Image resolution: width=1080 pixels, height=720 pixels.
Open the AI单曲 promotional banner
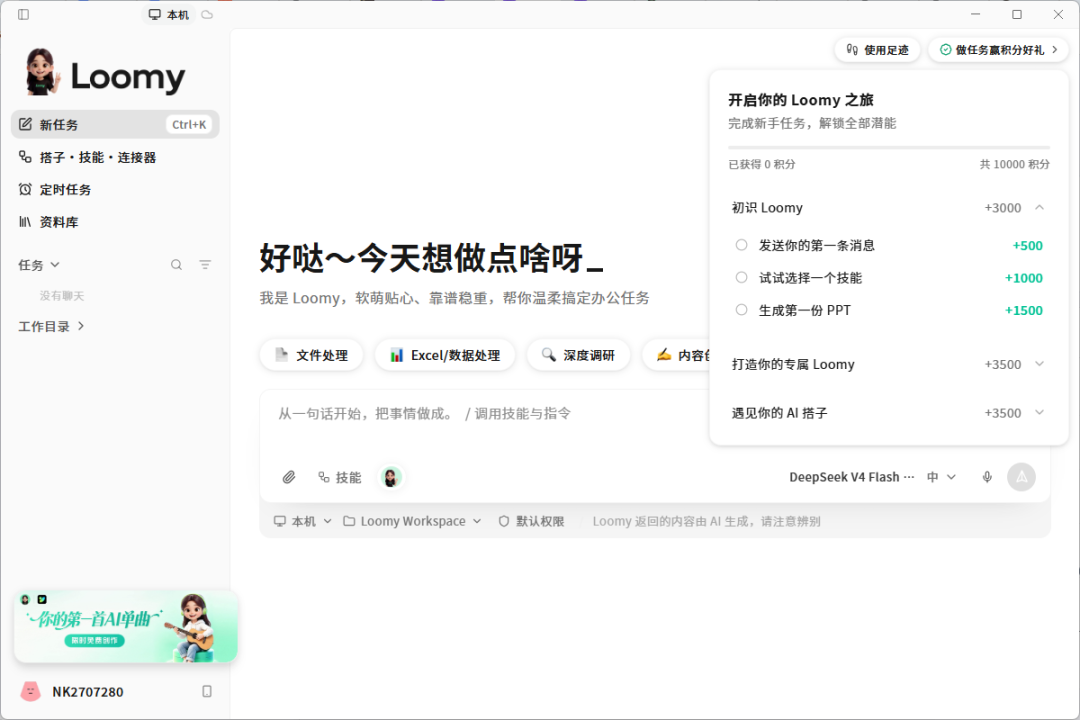click(x=125, y=626)
